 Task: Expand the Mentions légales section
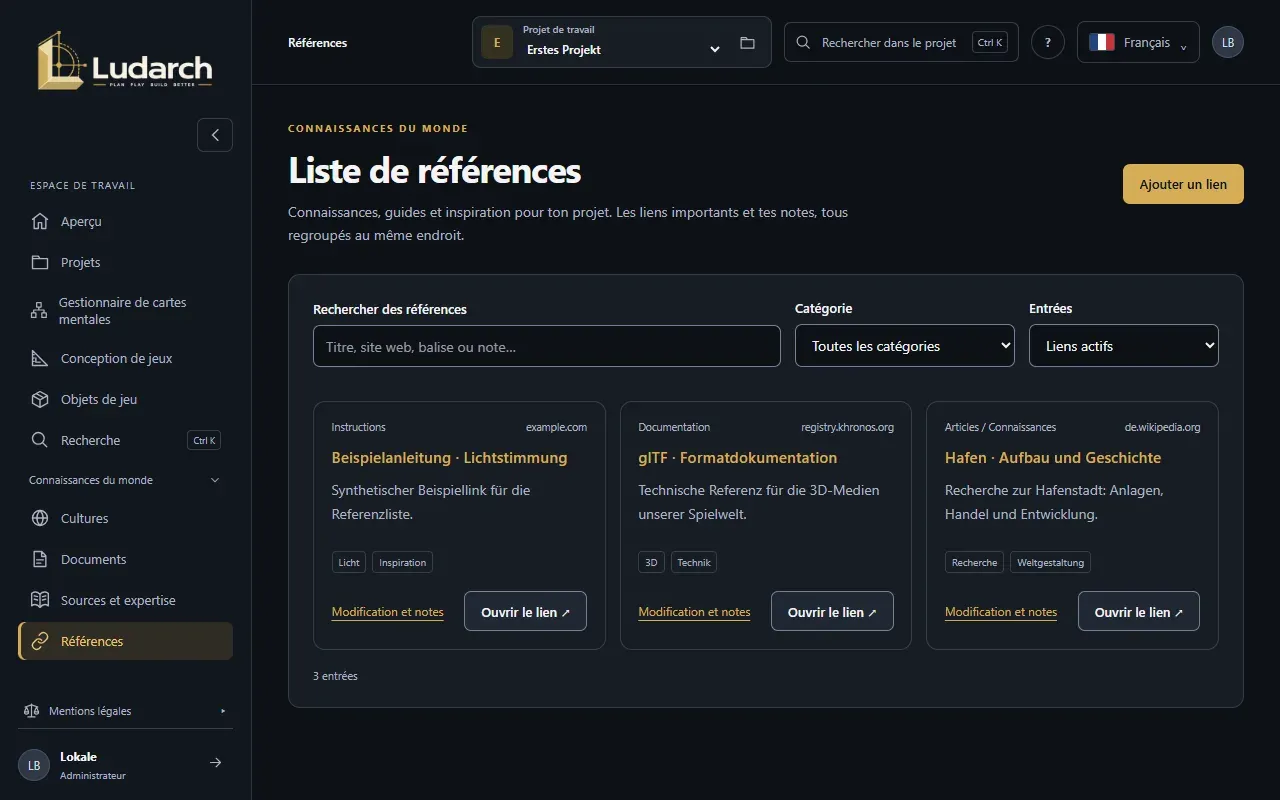(x=125, y=711)
